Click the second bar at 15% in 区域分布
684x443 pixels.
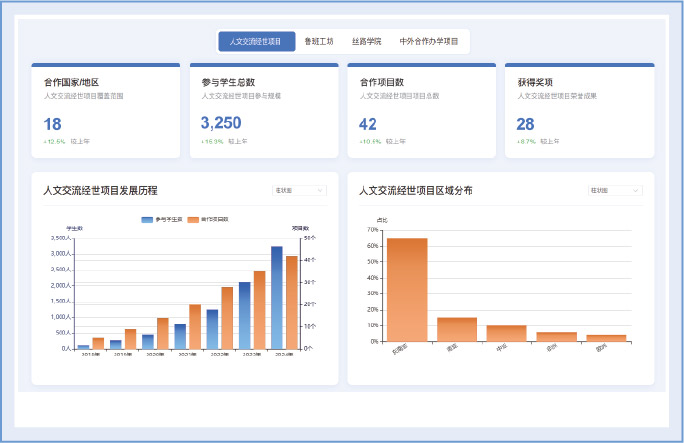click(457, 329)
